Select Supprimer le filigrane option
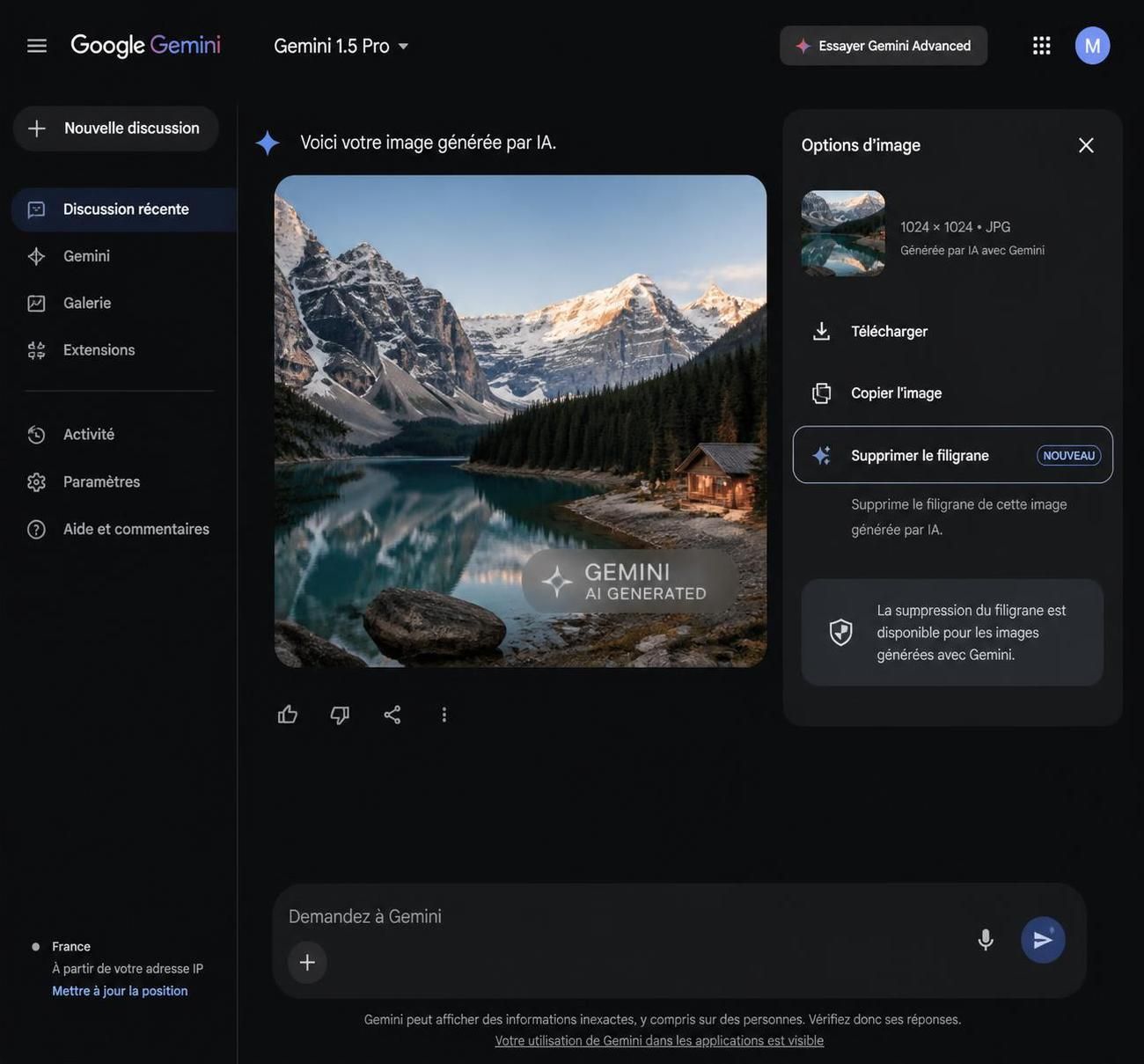This screenshot has height=1064, width=1144. click(953, 455)
